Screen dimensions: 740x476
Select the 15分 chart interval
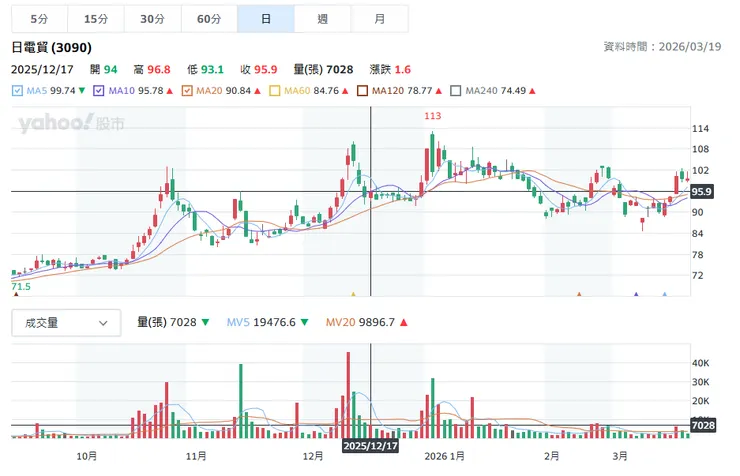click(x=96, y=19)
